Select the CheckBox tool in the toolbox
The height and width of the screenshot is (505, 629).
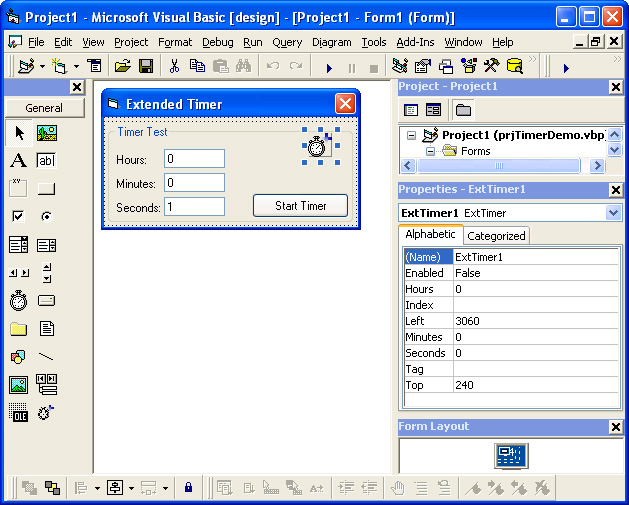(x=18, y=216)
